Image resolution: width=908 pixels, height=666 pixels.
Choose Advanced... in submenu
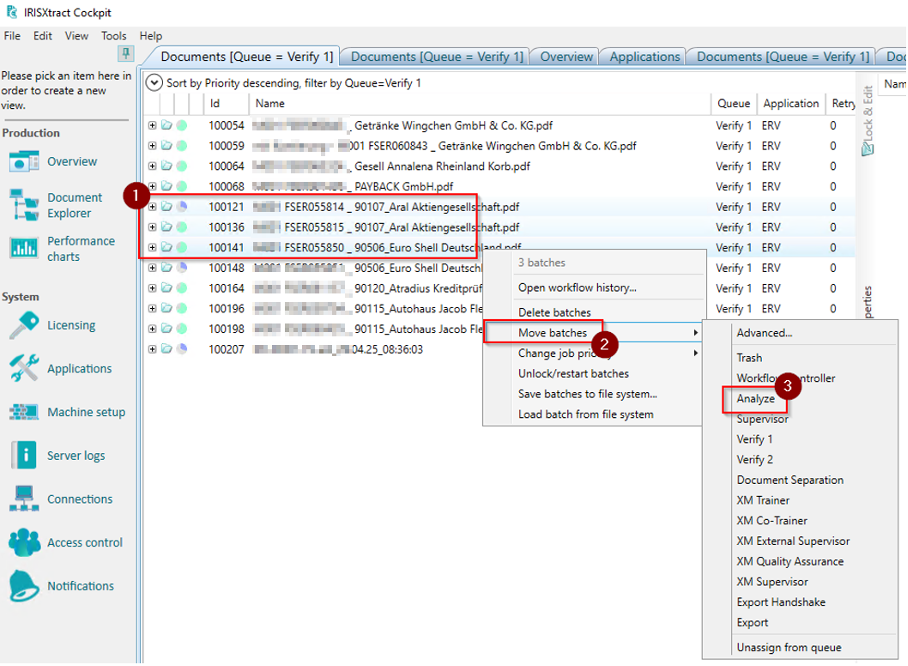[x=764, y=333]
